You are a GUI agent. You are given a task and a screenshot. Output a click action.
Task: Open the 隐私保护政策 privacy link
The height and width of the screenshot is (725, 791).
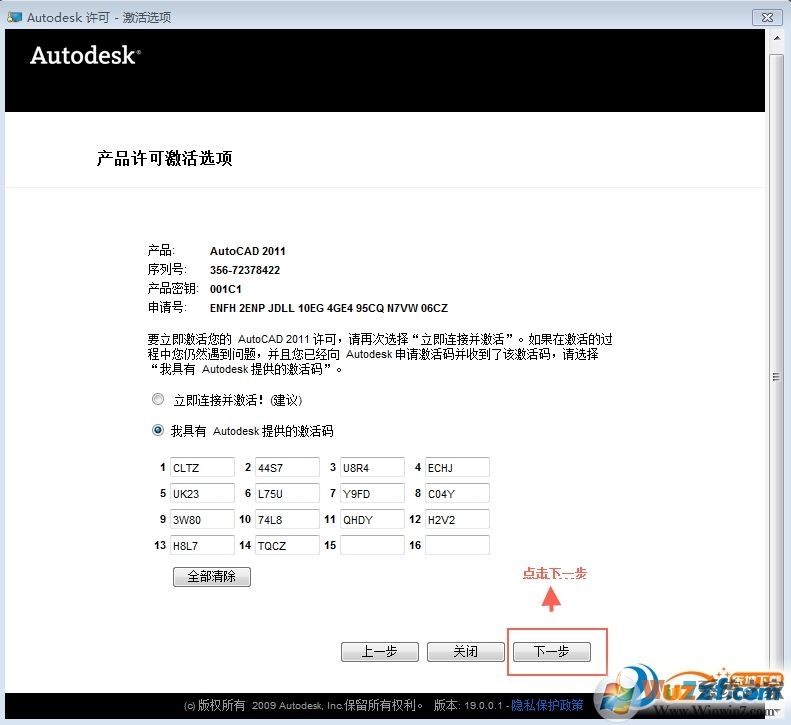pos(547,705)
